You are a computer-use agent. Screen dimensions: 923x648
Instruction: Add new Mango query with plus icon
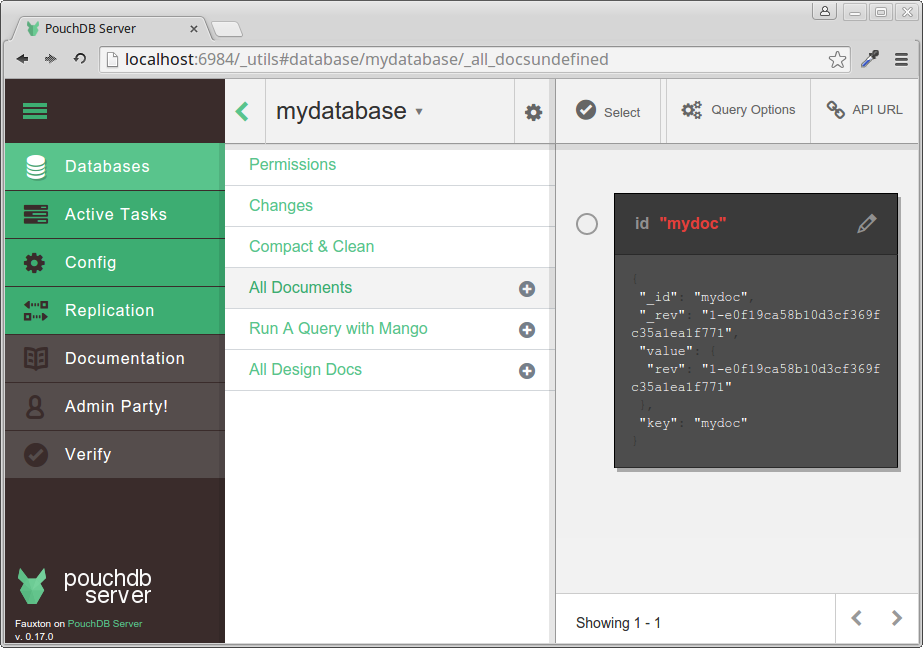tap(527, 330)
